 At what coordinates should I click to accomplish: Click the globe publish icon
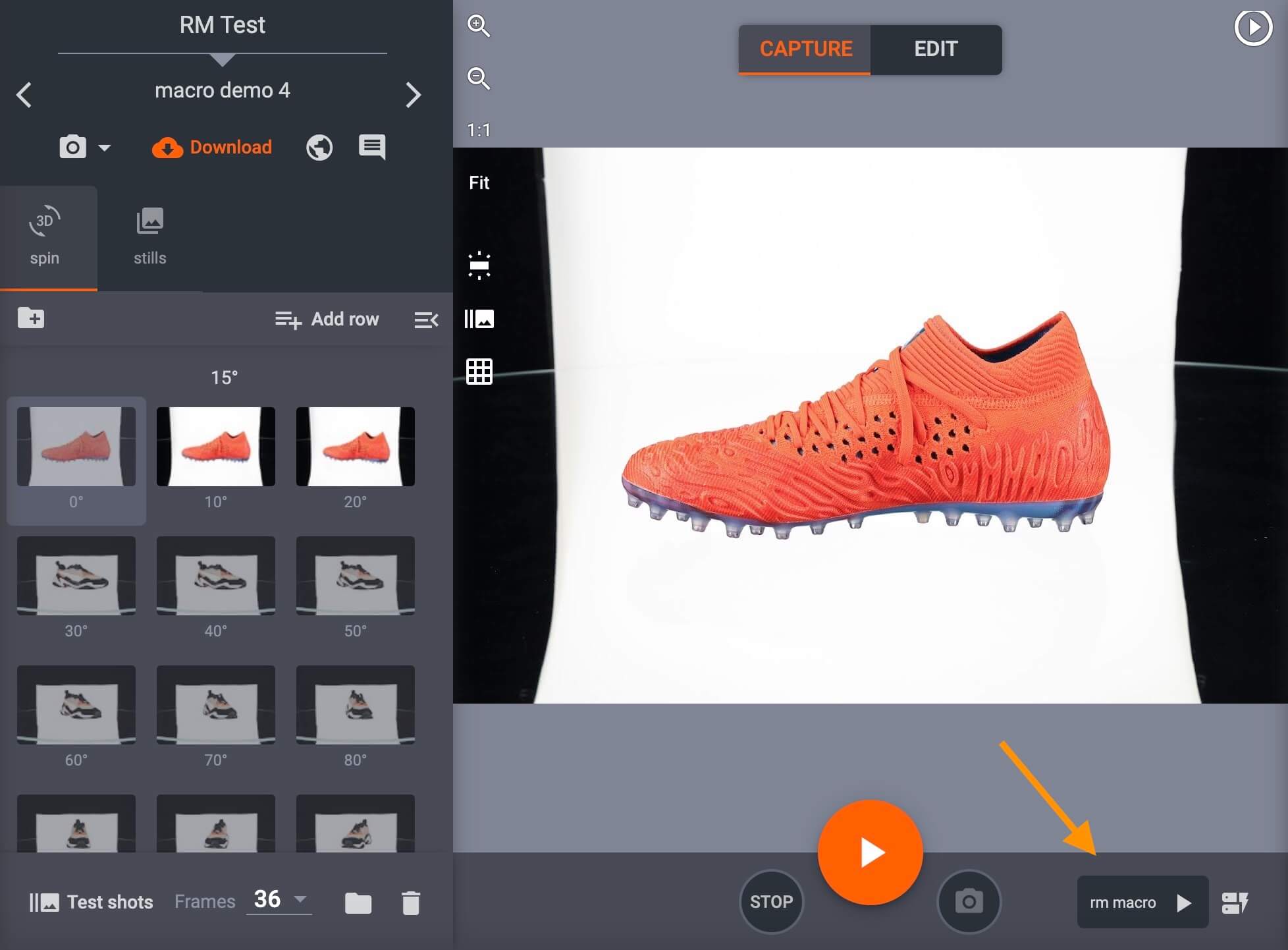319,148
